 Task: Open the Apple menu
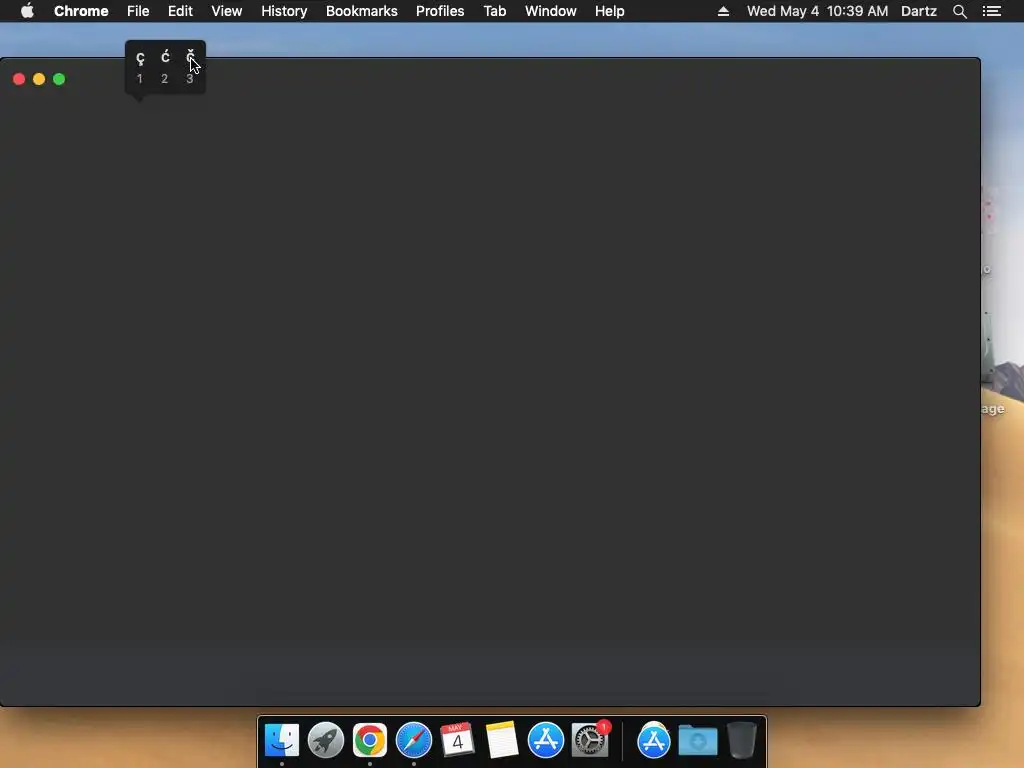click(27, 11)
